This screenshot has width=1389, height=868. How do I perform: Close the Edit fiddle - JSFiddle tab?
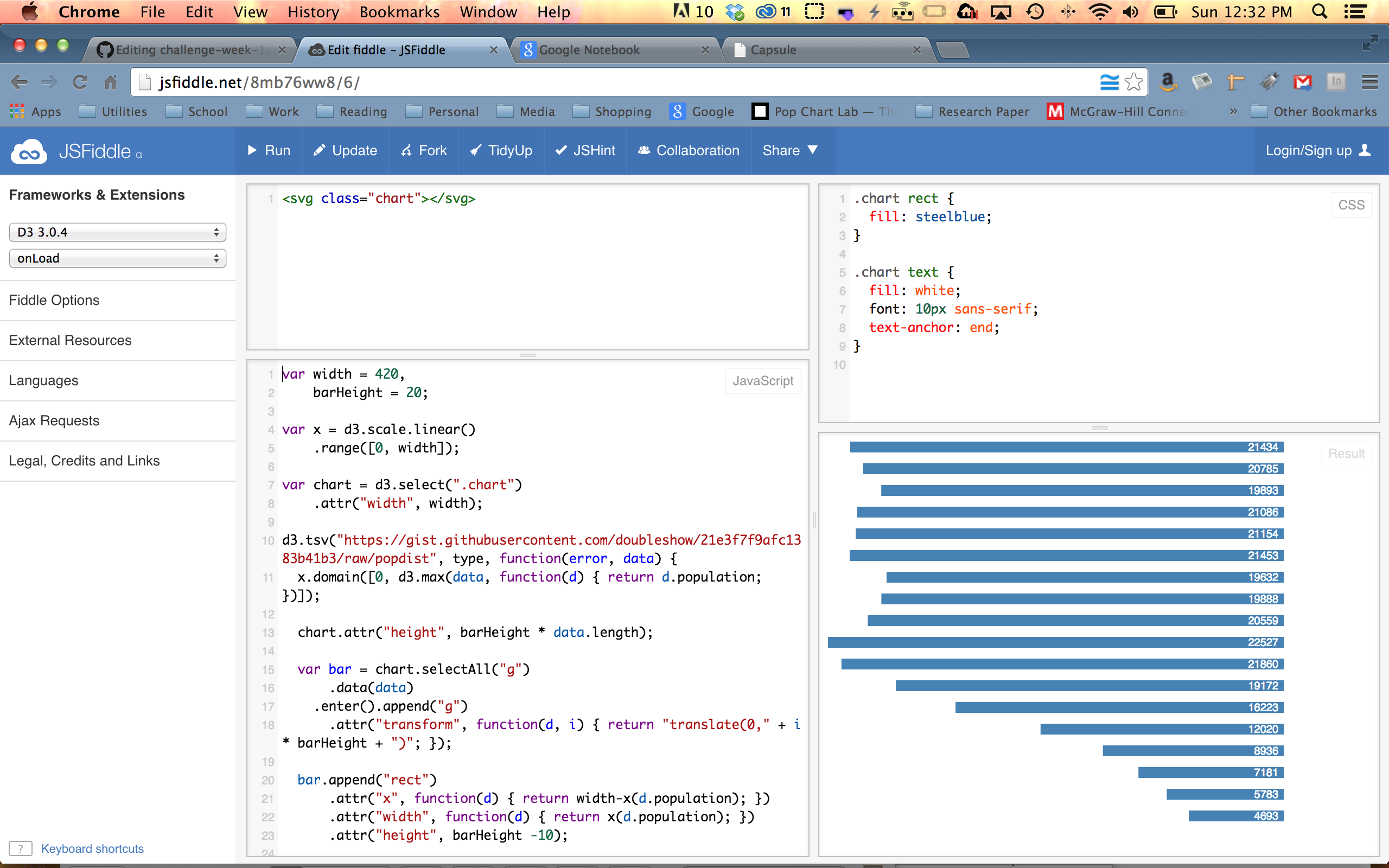pos(493,50)
